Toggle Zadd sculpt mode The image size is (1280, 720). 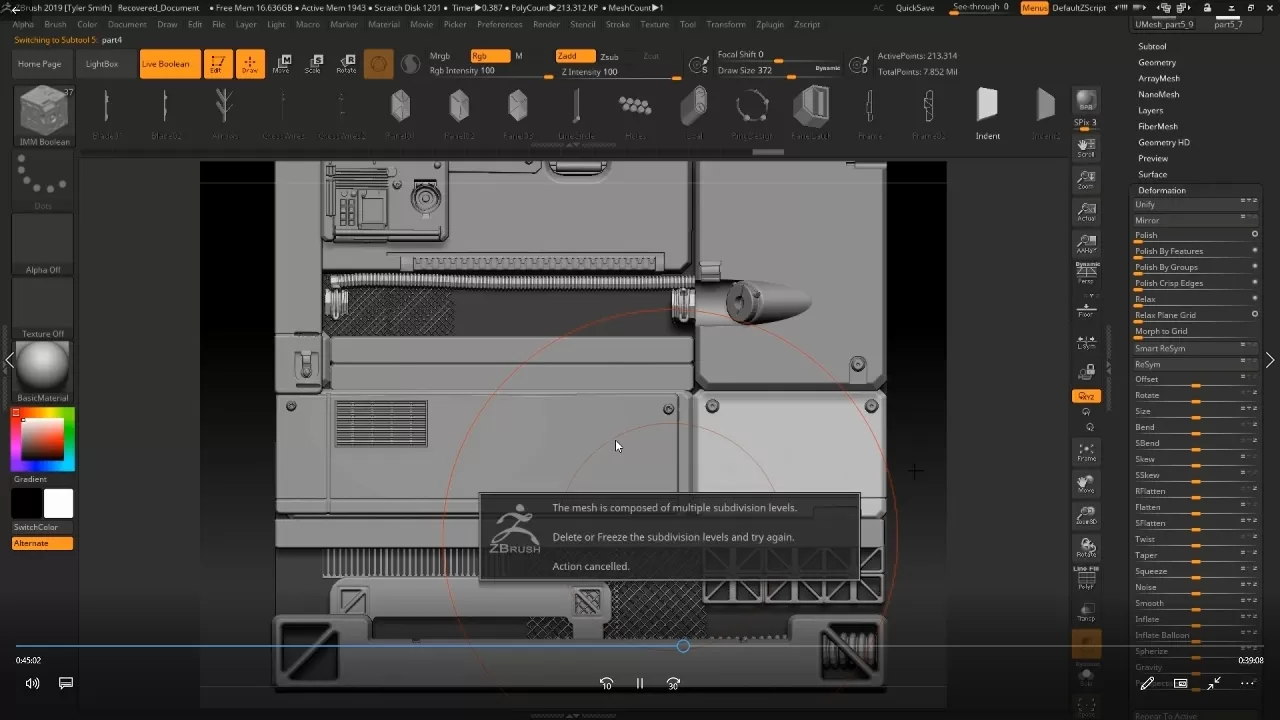[575, 57]
